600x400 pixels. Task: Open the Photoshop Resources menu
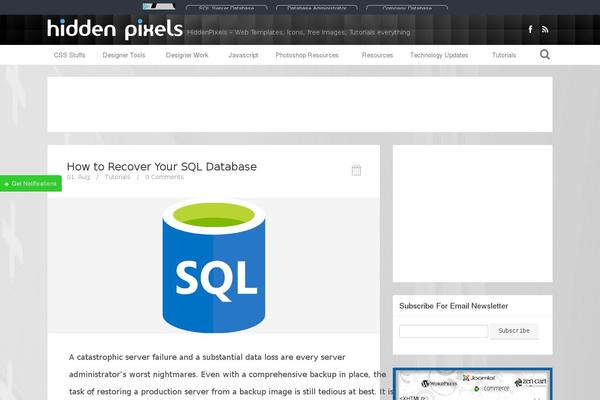[x=307, y=55]
